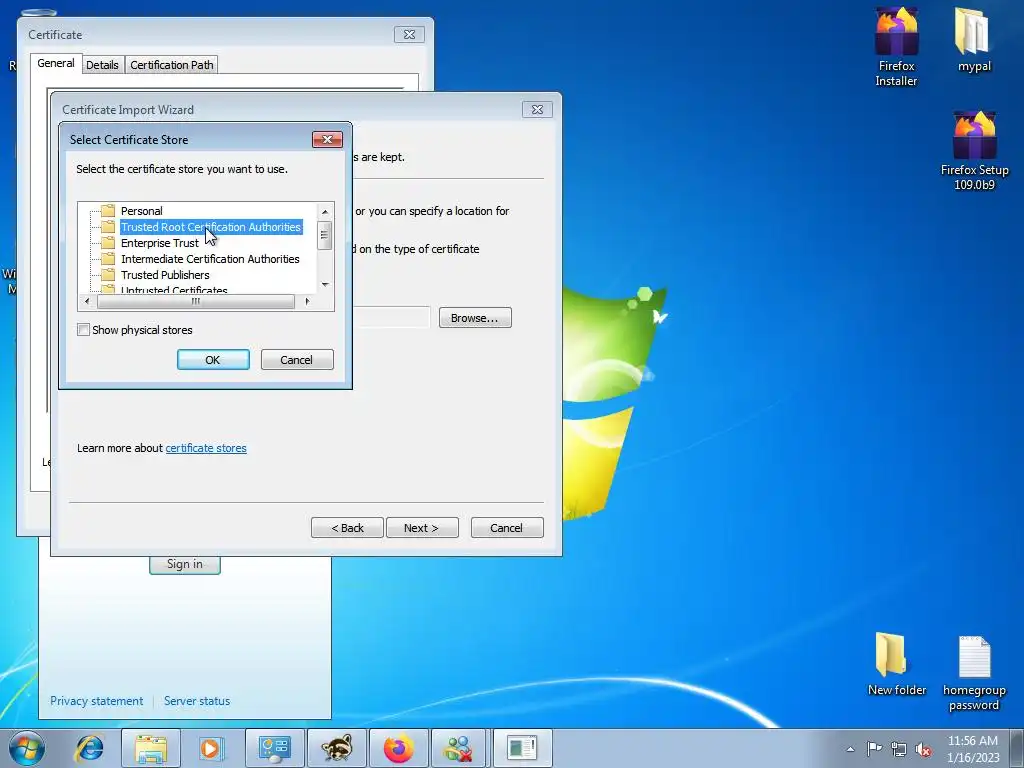Confirm store selection with OK

pos(213,360)
